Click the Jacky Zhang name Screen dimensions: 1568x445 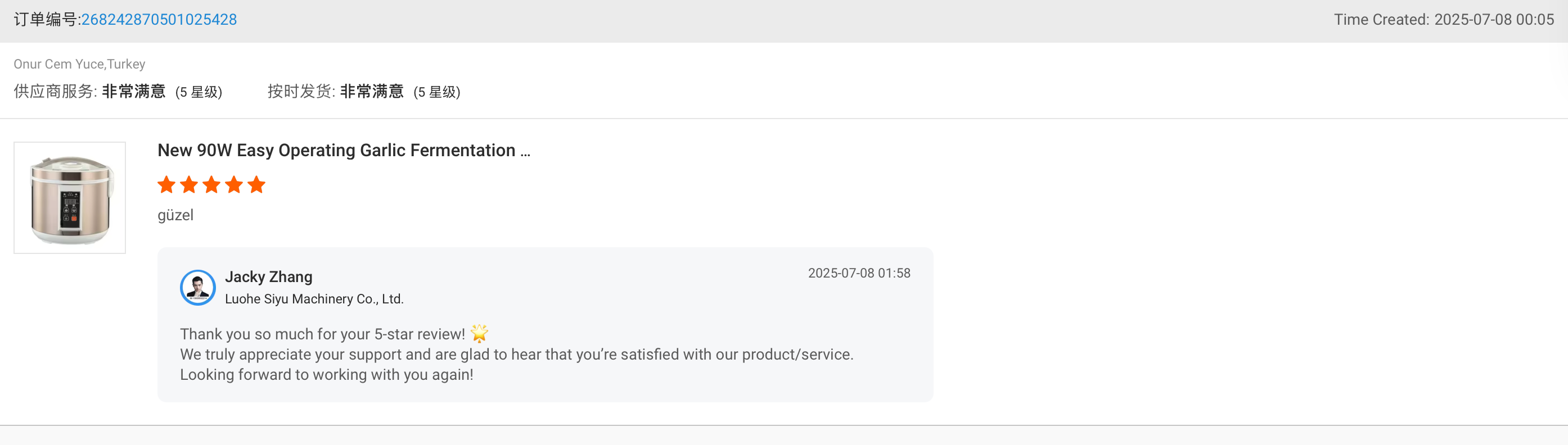268,276
